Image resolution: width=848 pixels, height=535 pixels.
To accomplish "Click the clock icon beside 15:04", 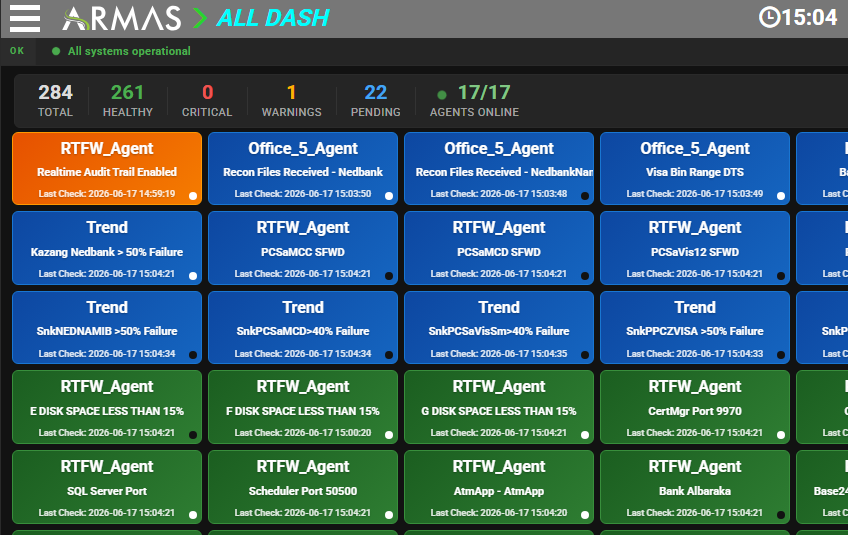I will tap(769, 17).
